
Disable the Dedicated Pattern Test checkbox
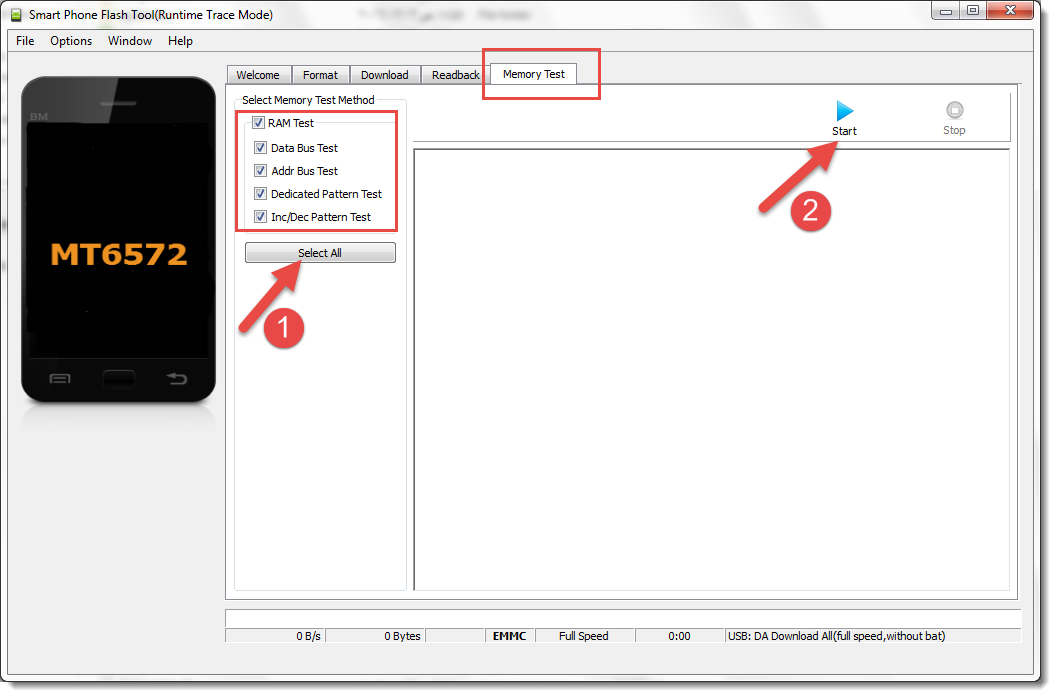pos(261,194)
